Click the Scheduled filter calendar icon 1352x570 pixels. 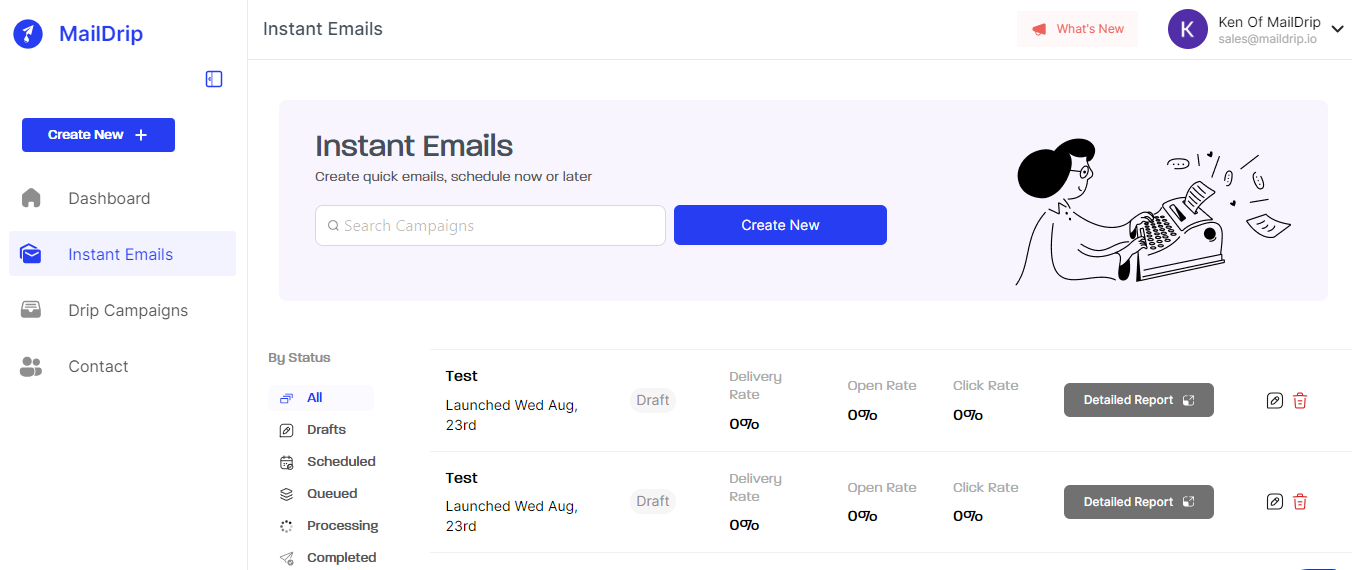[287, 462]
